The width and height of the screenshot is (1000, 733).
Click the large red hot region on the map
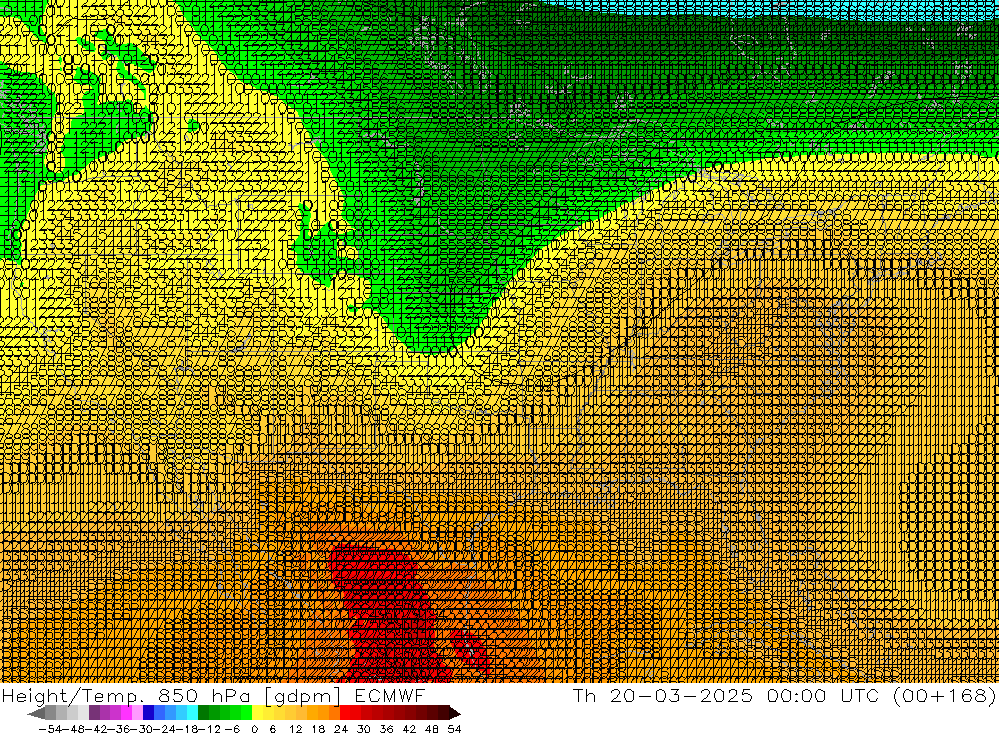coord(389,612)
